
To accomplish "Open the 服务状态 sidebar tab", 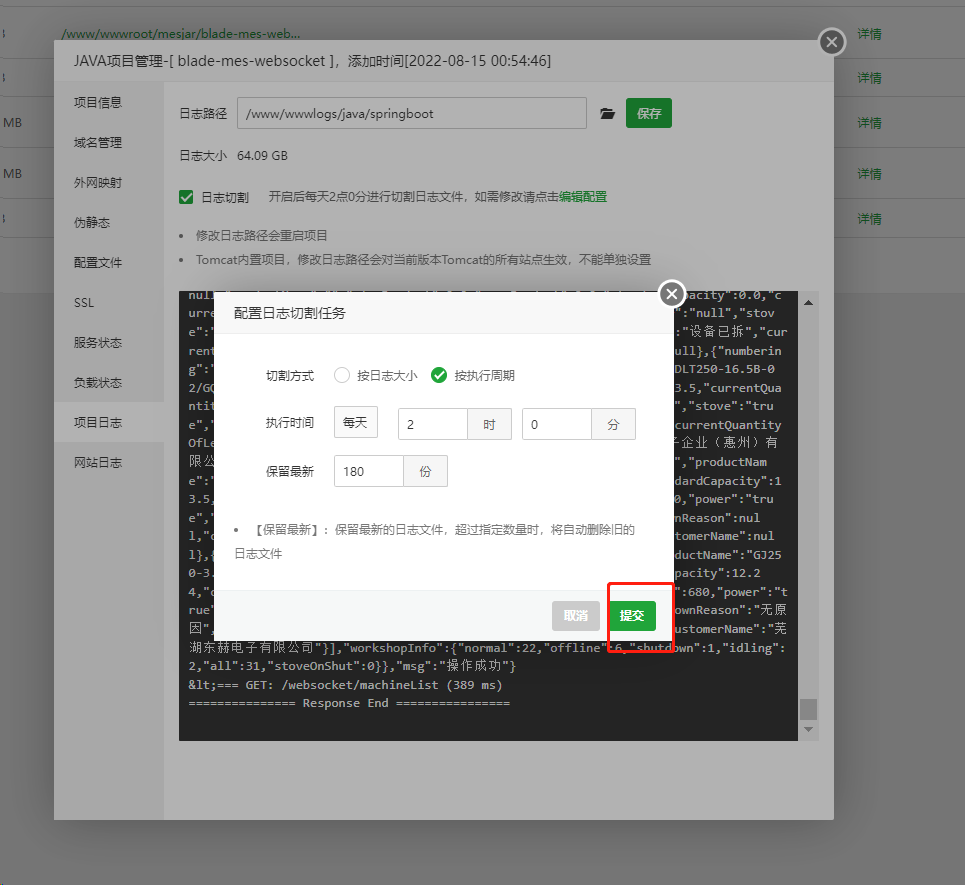I will click(110, 342).
